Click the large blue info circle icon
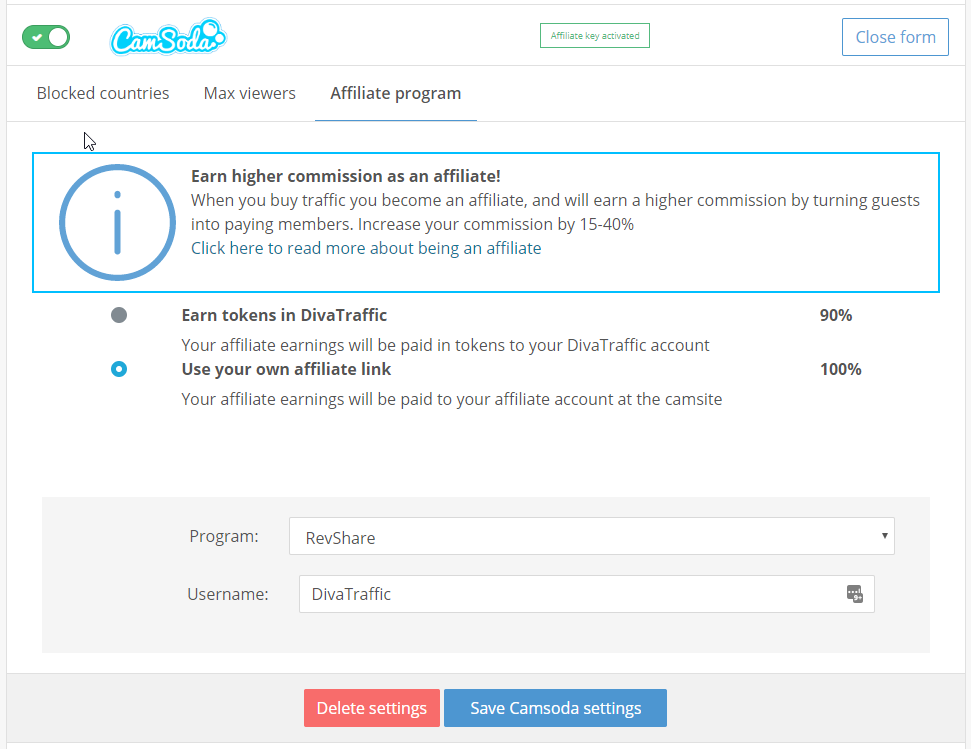The image size is (971, 749). (x=118, y=222)
